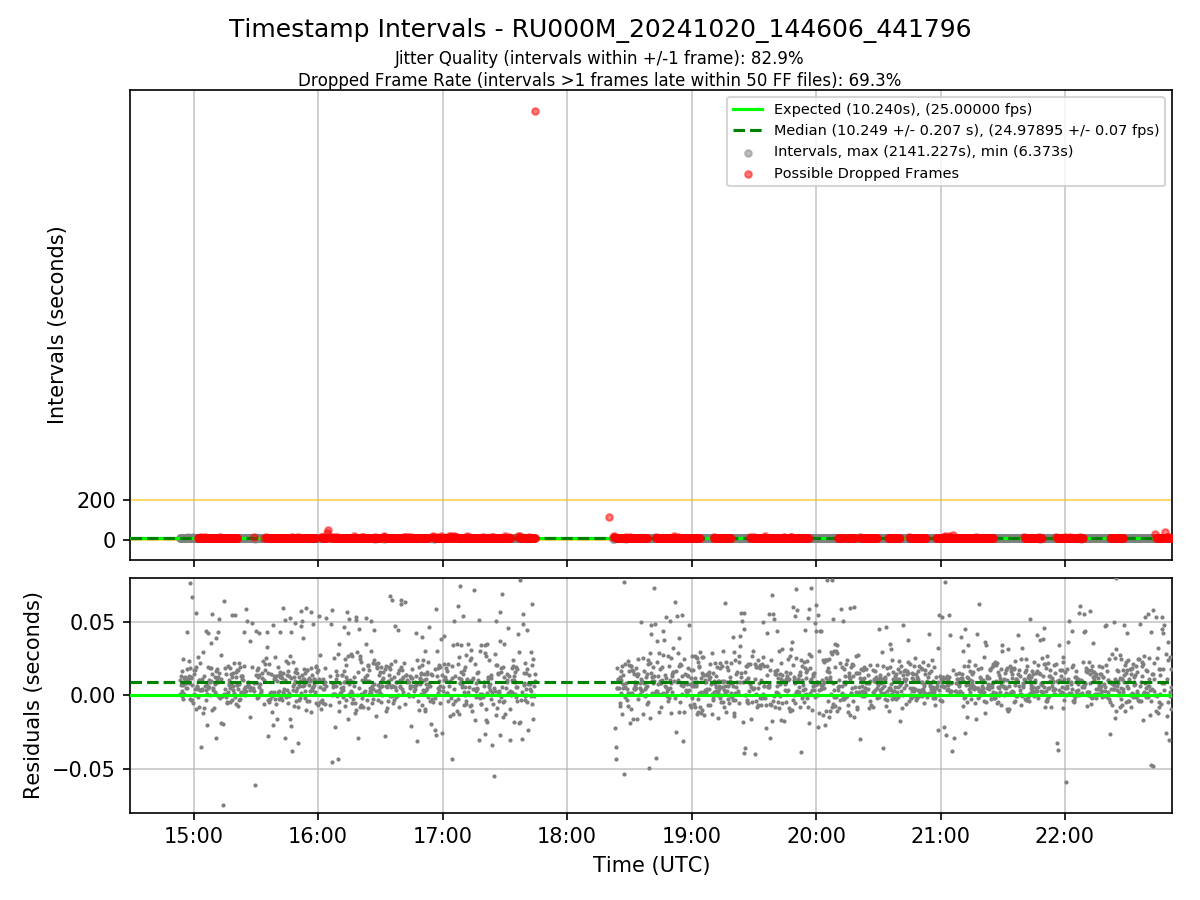Click the 0.05 tick label on residuals axis
Screen dimensions: 1200x900
[x=92, y=622]
